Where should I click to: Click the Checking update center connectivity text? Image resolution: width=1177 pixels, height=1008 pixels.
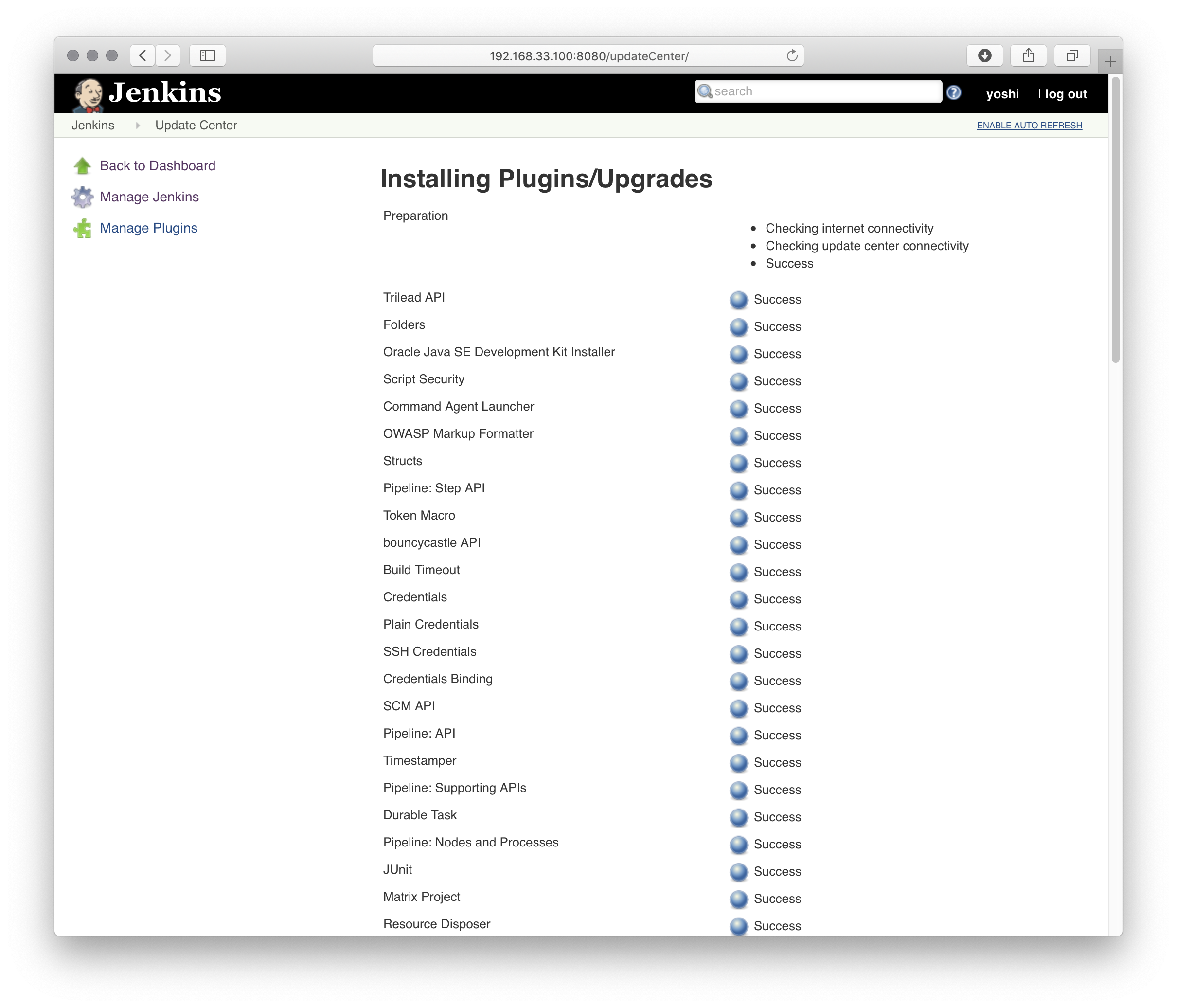[x=867, y=247]
